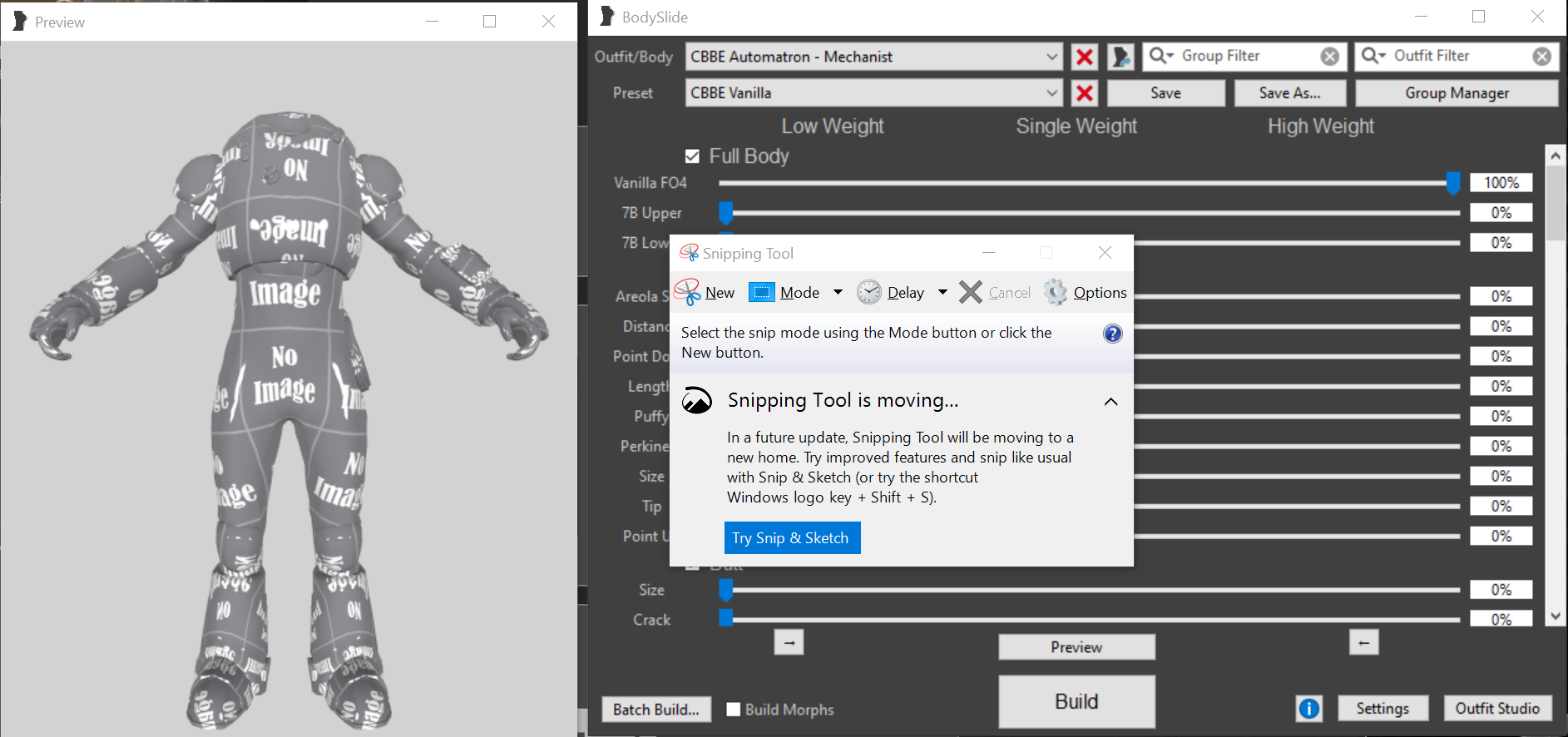Open the BodySlide About info icon

1309,709
